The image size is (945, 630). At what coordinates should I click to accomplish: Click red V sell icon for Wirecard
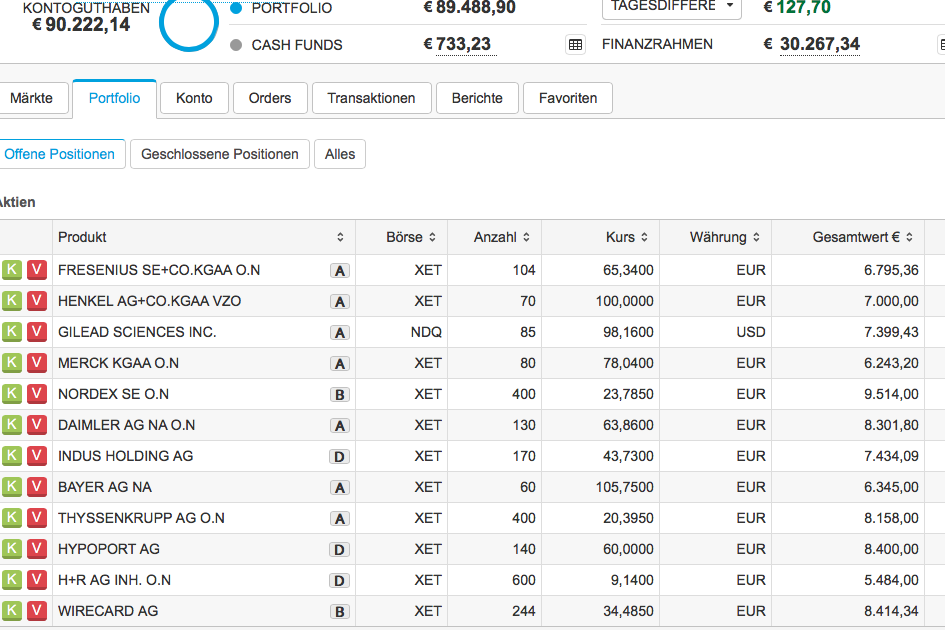pos(37,611)
